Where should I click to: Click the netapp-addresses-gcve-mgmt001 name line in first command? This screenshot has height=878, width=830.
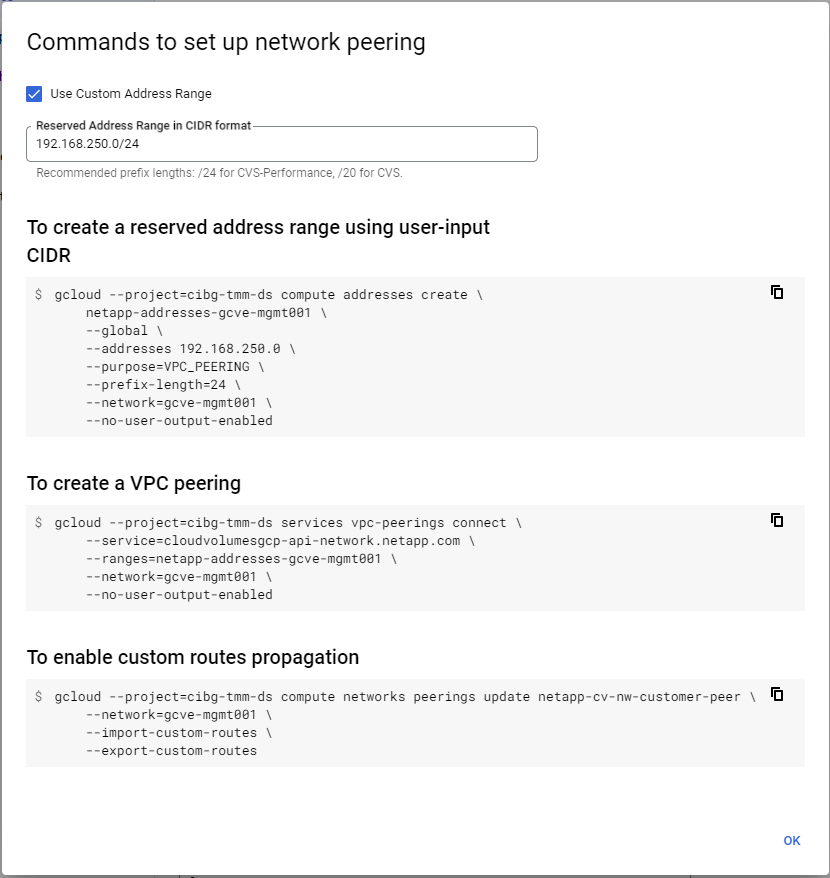pyautogui.click(x=206, y=313)
